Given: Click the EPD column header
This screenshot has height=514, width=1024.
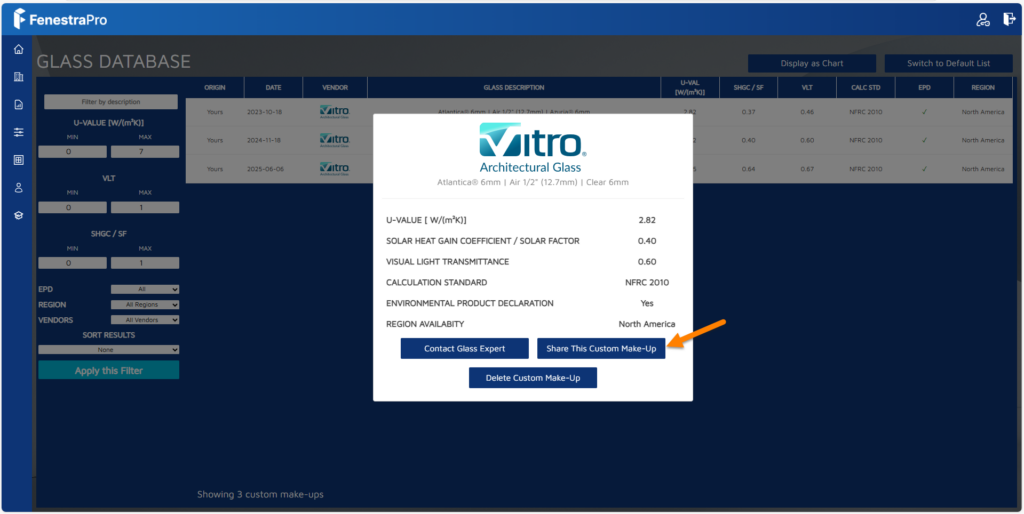Looking at the screenshot, I should click(x=924, y=88).
